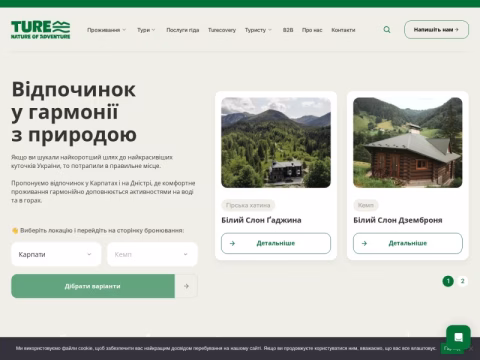Open the search magnifier icon
Screen dimensions: 480x360
tap(387, 30)
